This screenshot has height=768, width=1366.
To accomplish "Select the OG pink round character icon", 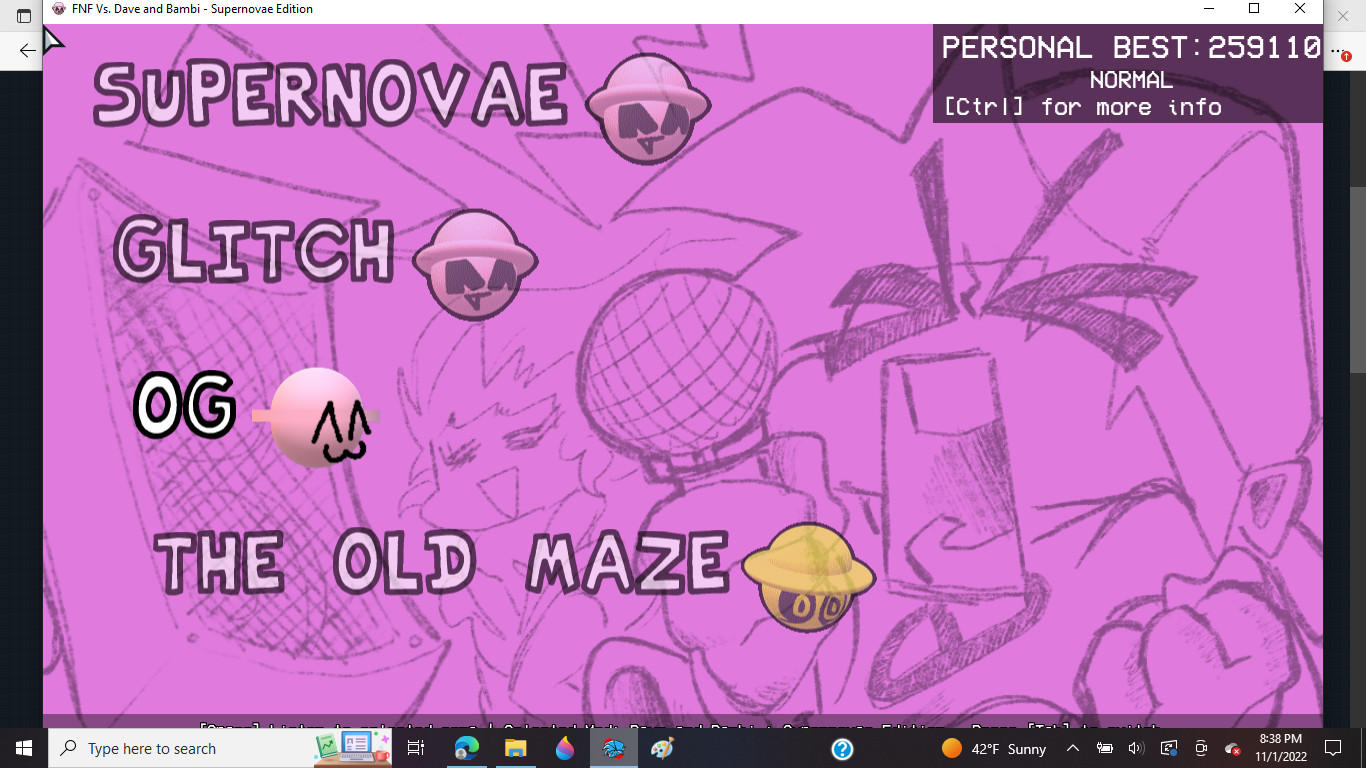I will tap(318, 416).
